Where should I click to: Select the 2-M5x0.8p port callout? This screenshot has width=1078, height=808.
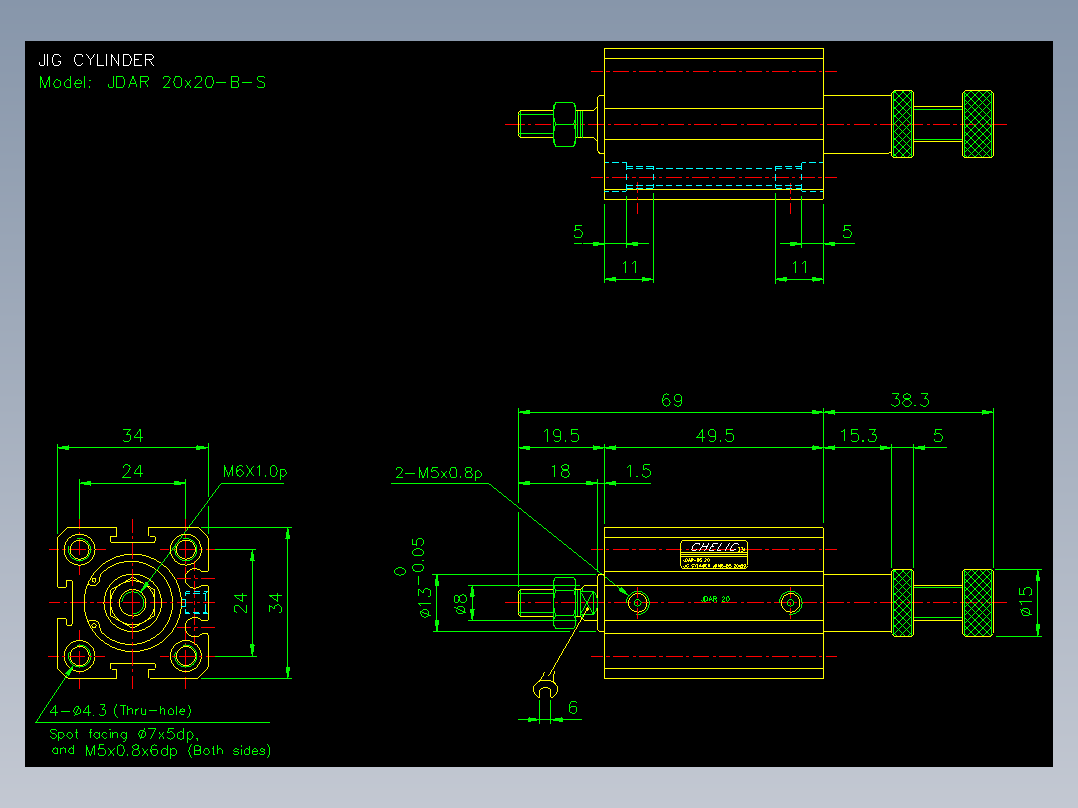pyautogui.click(x=439, y=472)
